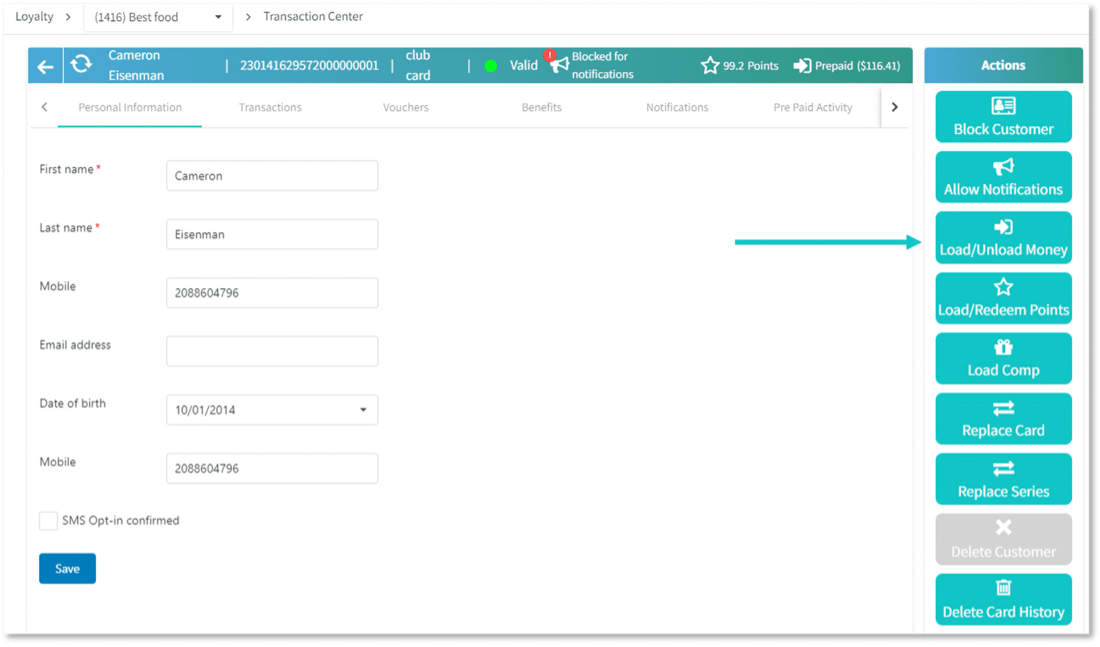Click Allow Notifications action button
This screenshot has width=1100, height=647.
[1003, 177]
